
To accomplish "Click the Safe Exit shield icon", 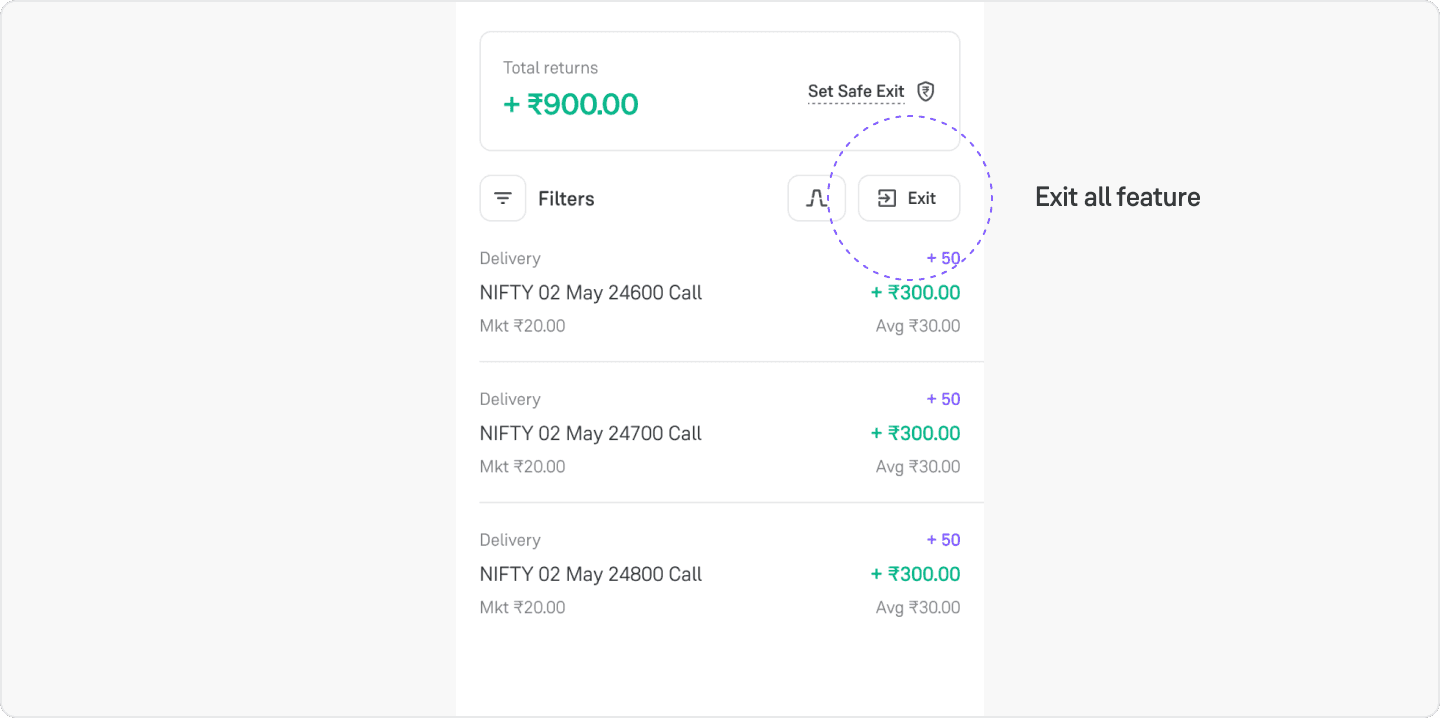I will [926, 91].
